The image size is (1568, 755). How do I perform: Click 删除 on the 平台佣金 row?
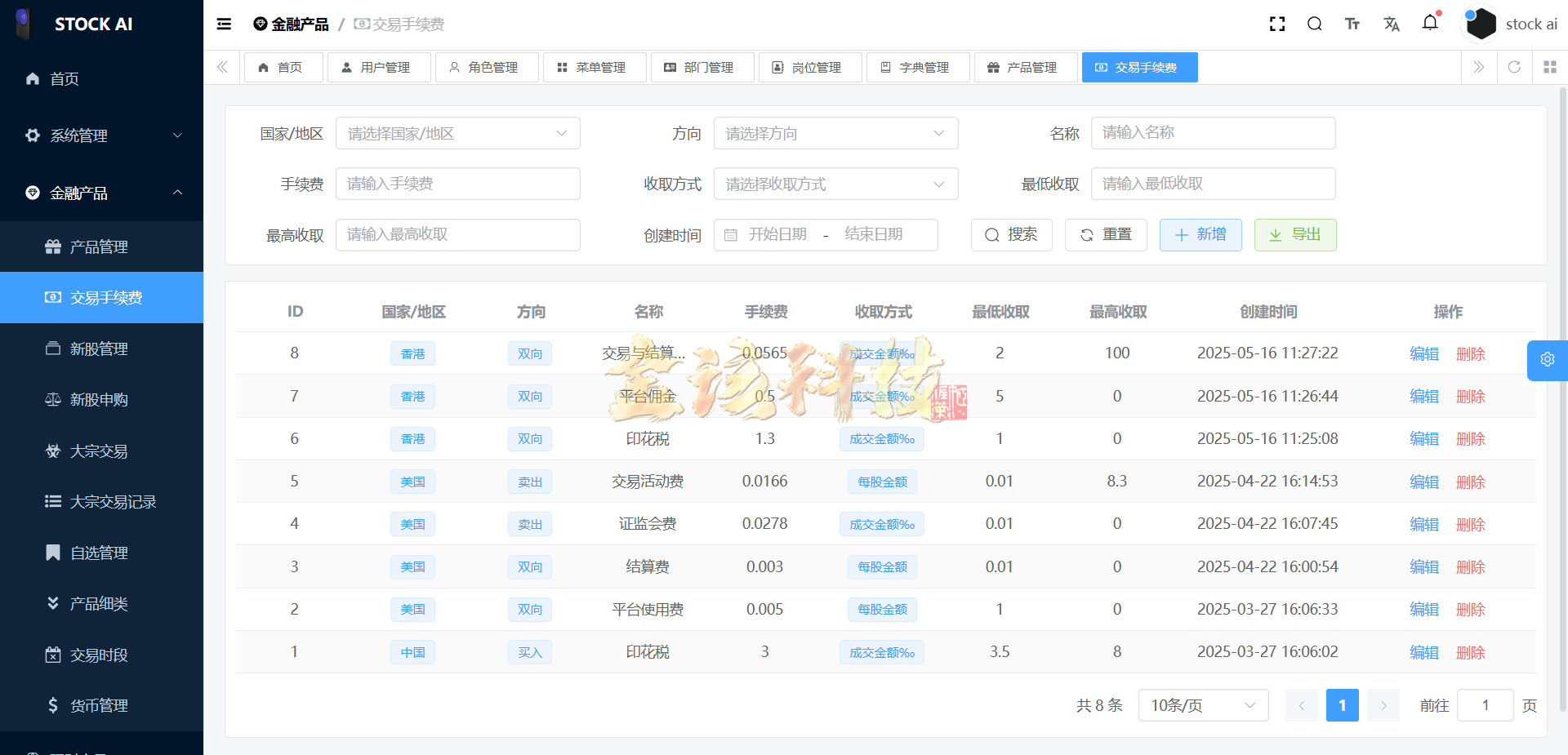1470,396
